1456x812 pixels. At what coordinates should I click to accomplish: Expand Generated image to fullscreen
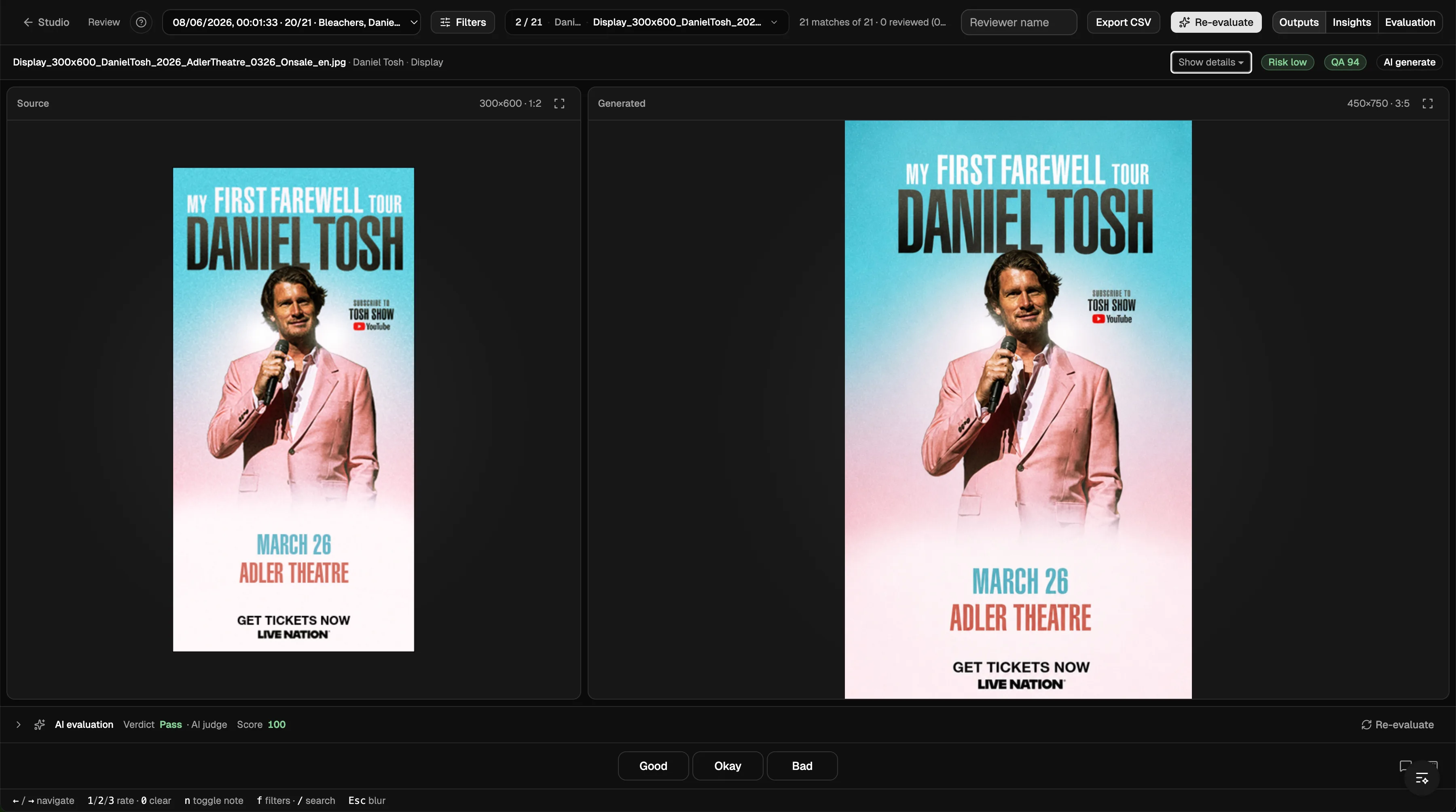click(1427, 104)
